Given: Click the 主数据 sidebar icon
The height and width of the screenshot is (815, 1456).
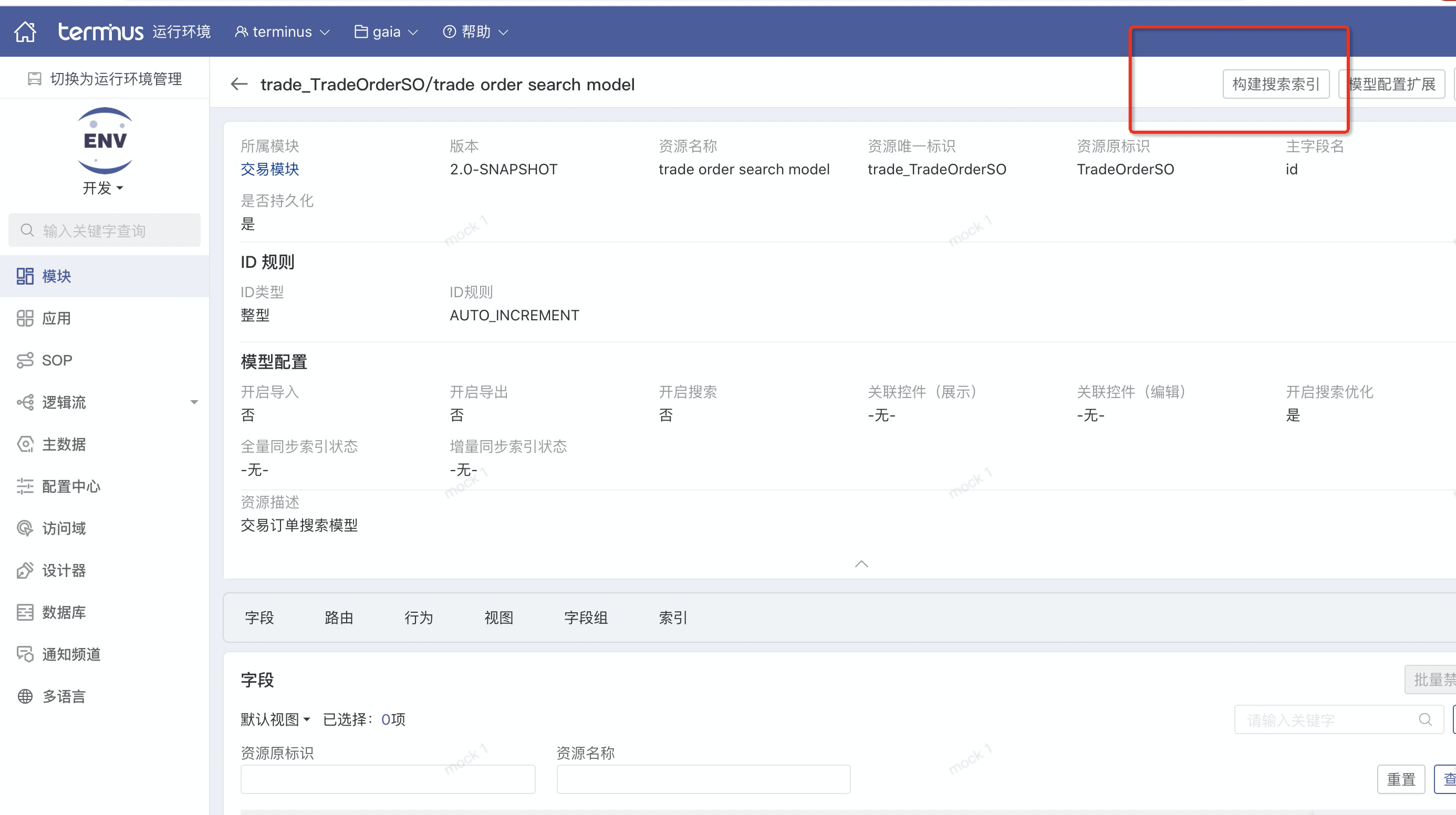Looking at the screenshot, I should [25, 444].
